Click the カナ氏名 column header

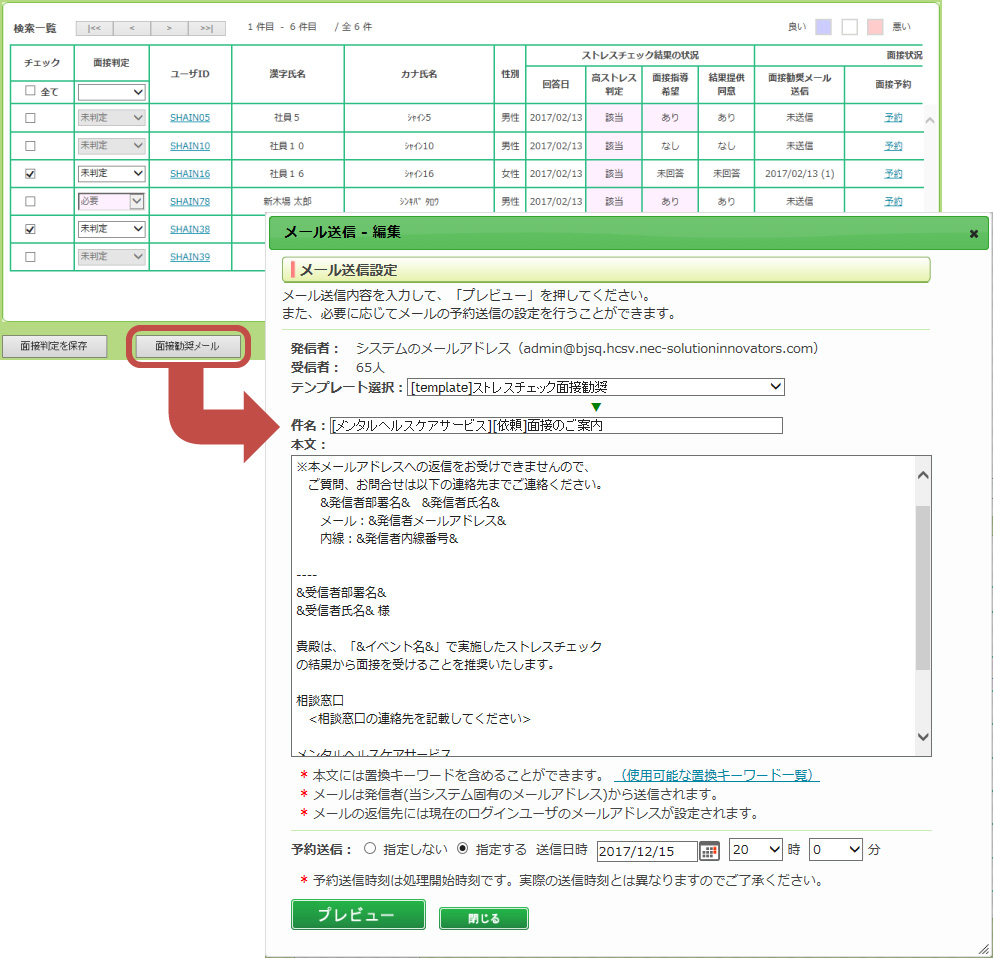[419, 74]
